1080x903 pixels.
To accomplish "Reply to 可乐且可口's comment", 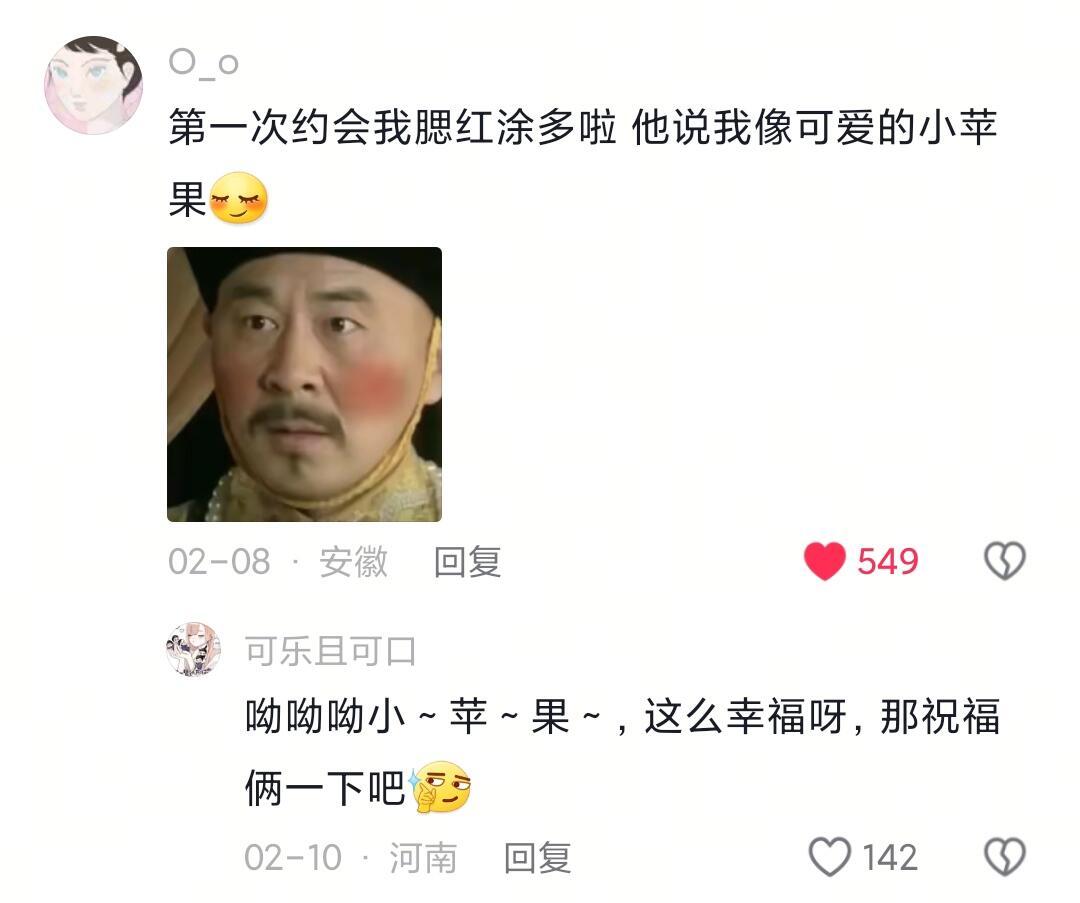I will click(x=537, y=858).
